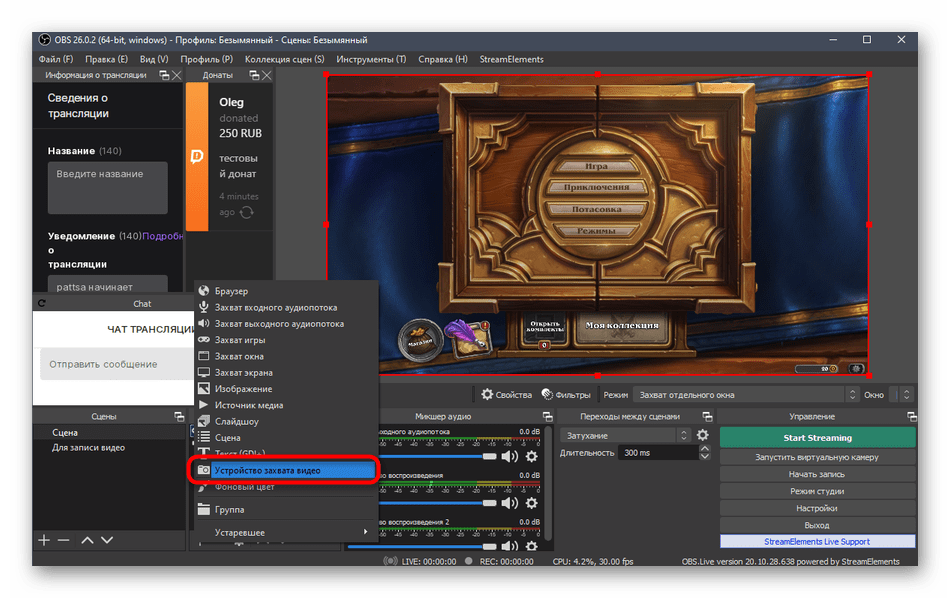Move the scene up with arrow icon
This screenshot has height=598, width=950.
[87, 540]
